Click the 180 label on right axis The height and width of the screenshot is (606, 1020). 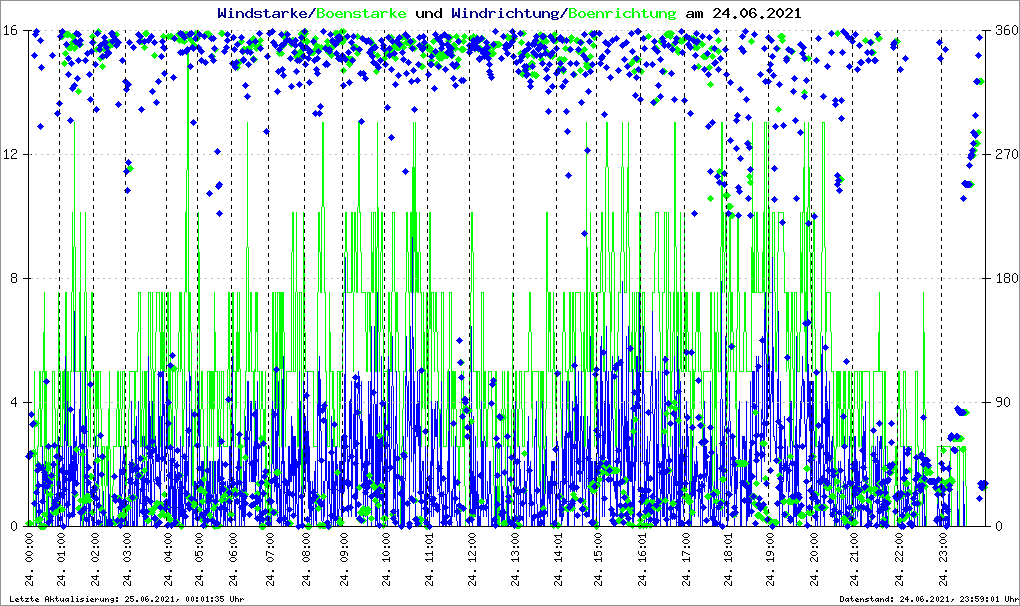point(1005,278)
